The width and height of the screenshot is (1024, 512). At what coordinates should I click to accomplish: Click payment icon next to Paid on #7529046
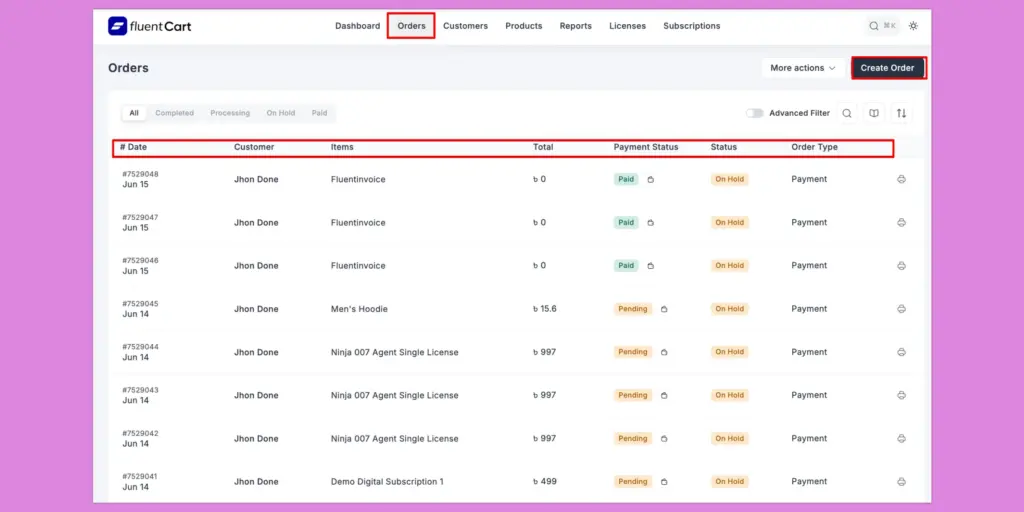point(650,266)
